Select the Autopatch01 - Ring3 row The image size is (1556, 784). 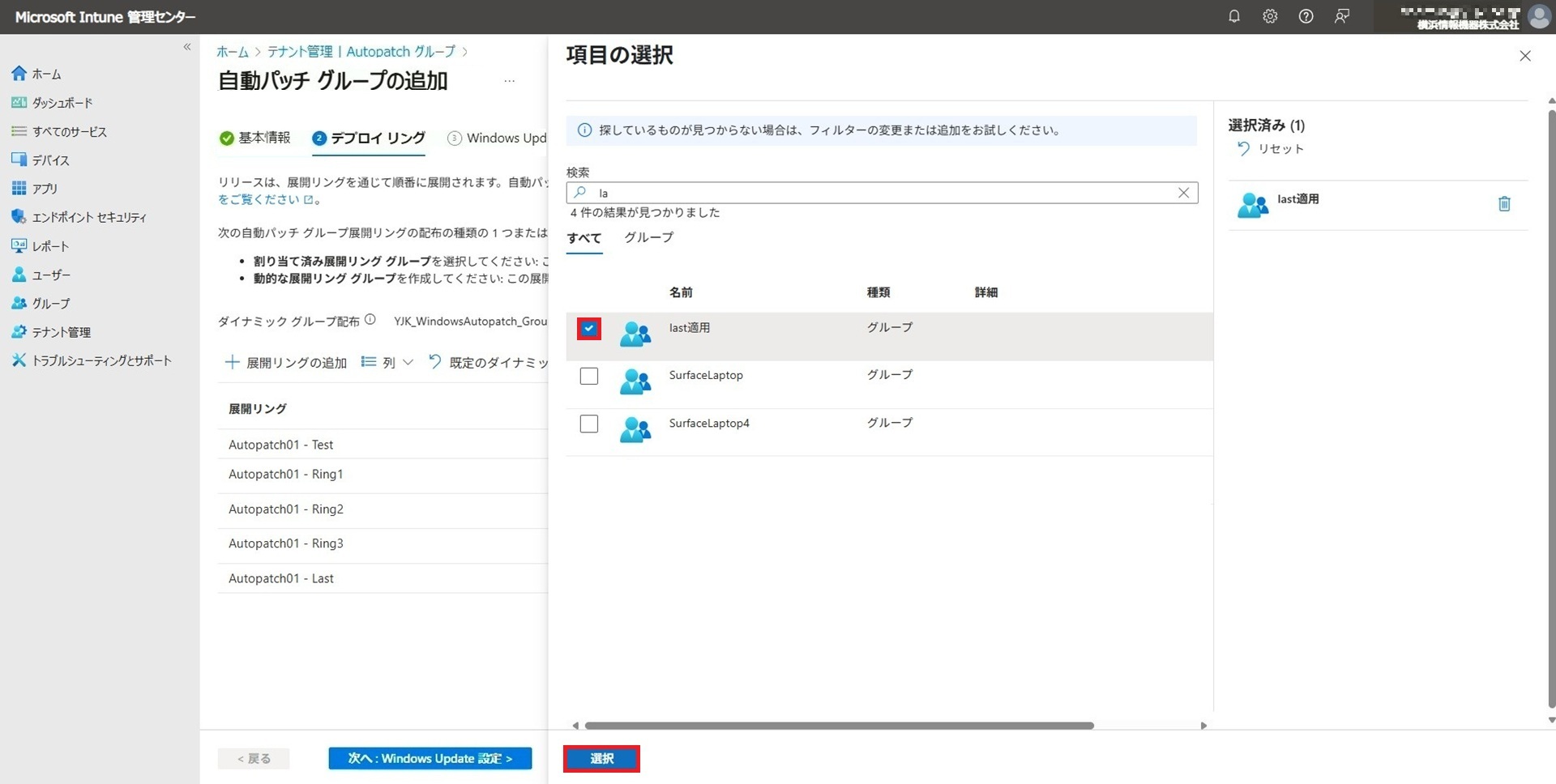point(383,544)
